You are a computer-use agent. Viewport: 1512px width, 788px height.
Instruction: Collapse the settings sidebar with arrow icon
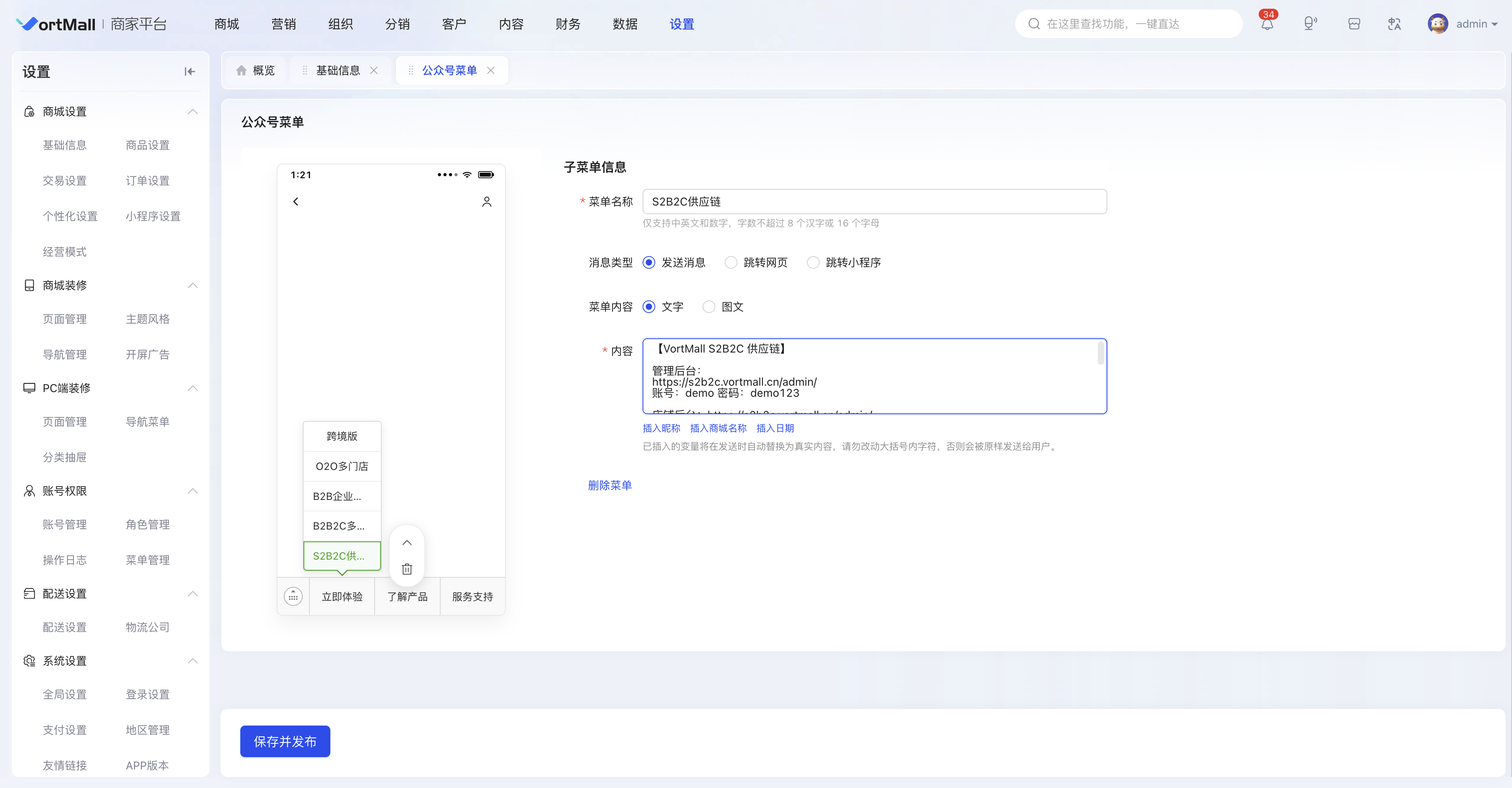point(190,72)
